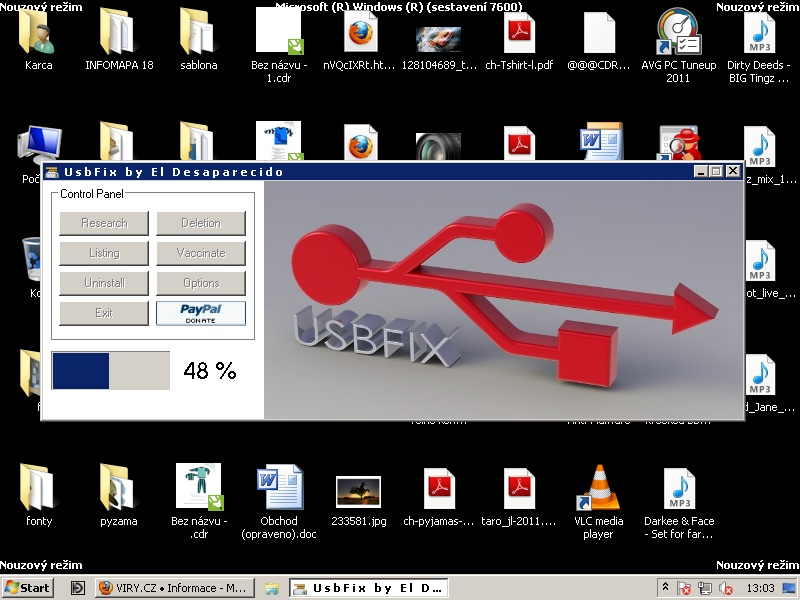Image resolution: width=800 pixels, height=600 pixels.
Task: Select the z_mix_1 MP3 file icon
Action: (x=759, y=147)
